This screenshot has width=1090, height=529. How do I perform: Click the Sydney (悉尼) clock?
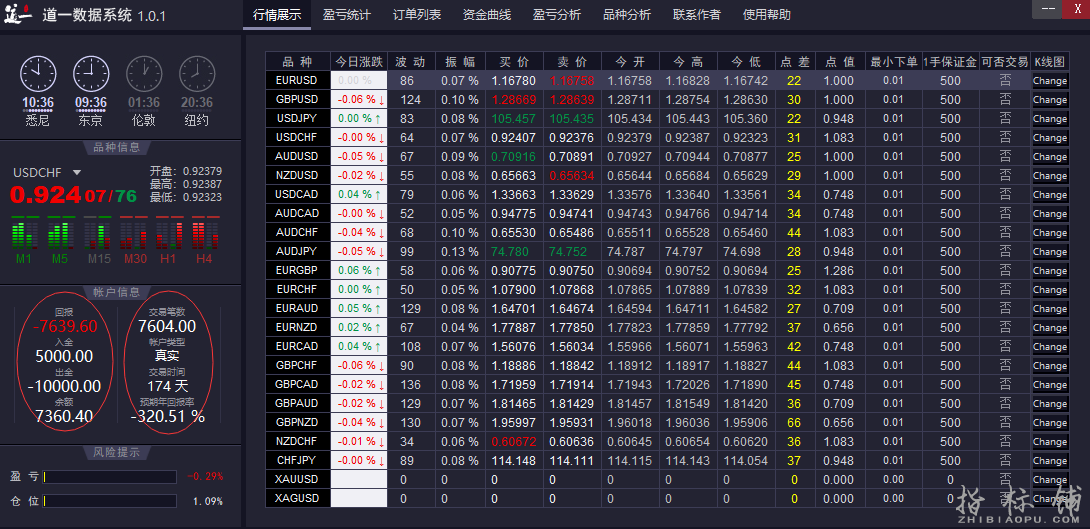pyautogui.click(x=38, y=74)
